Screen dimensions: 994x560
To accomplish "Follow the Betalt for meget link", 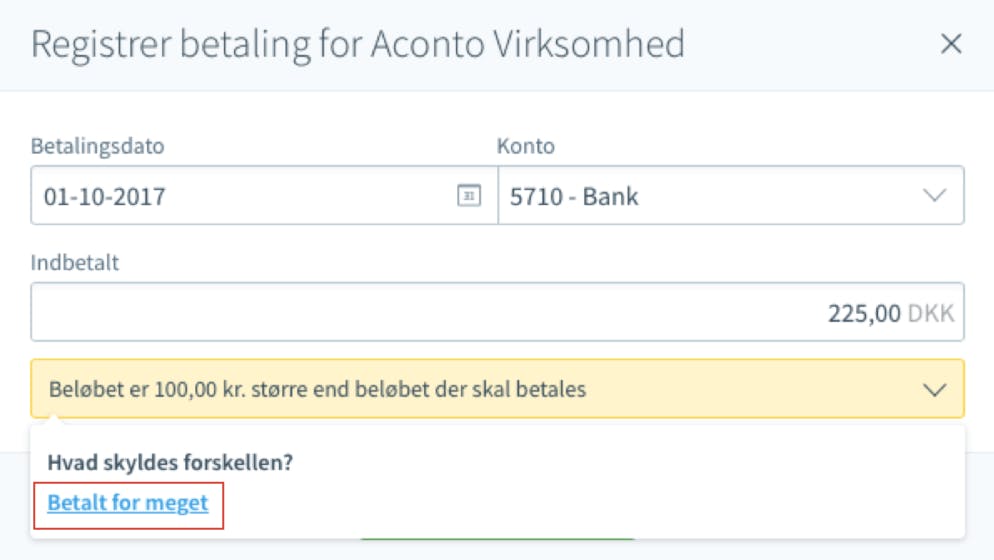I will coord(127,503).
